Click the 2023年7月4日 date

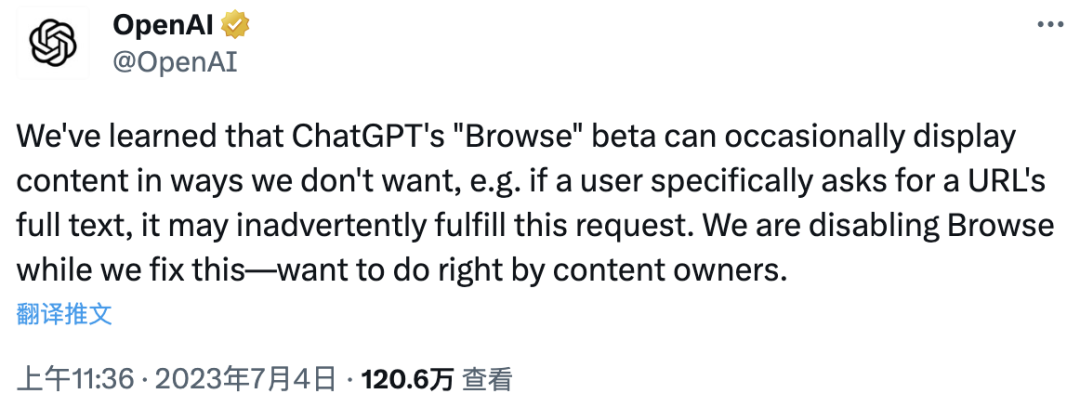tap(245, 380)
